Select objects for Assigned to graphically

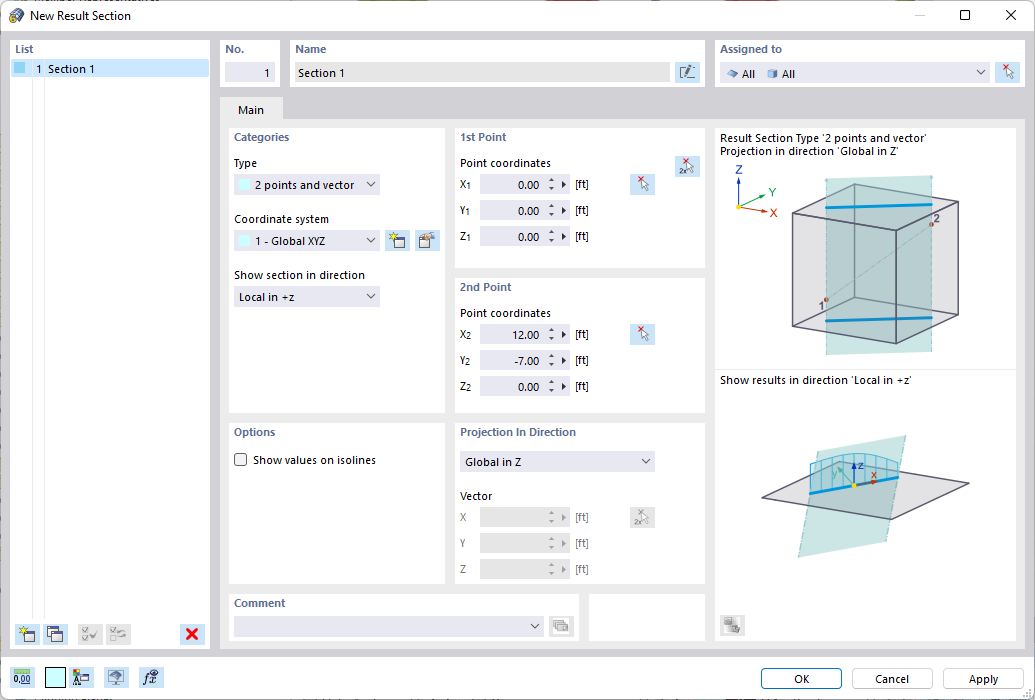click(1009, 71)
